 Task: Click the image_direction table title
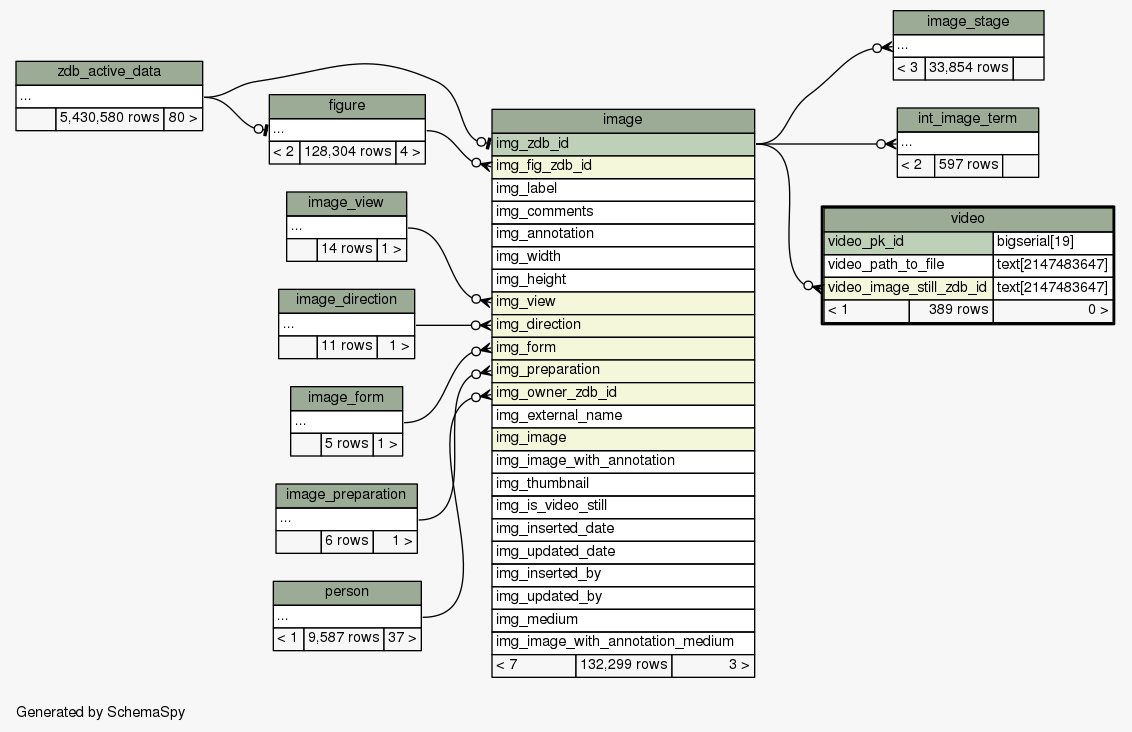[x=346, y=300]
